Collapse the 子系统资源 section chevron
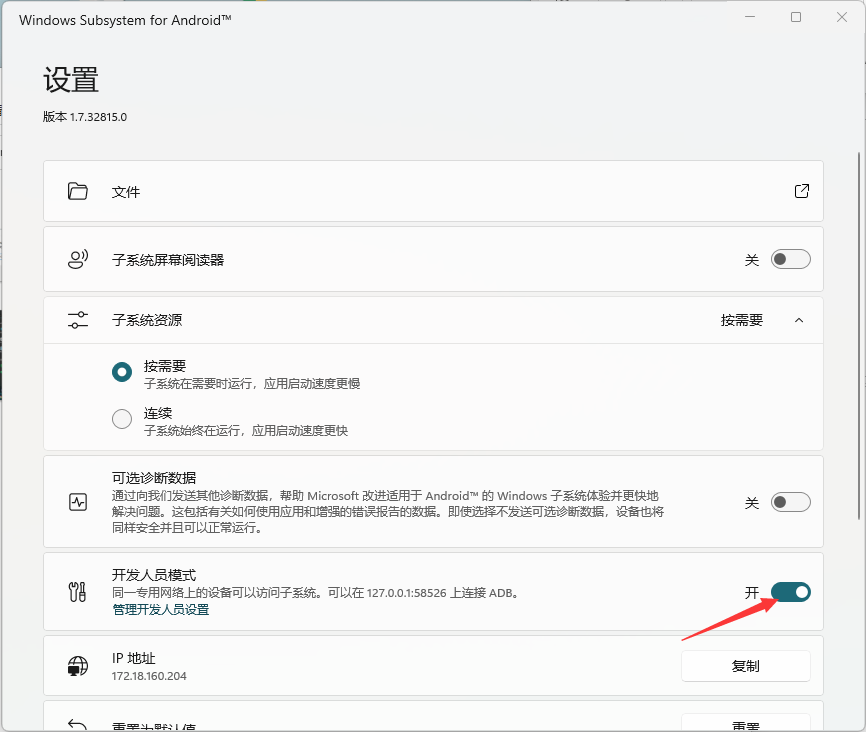 [x=799, y=320]
